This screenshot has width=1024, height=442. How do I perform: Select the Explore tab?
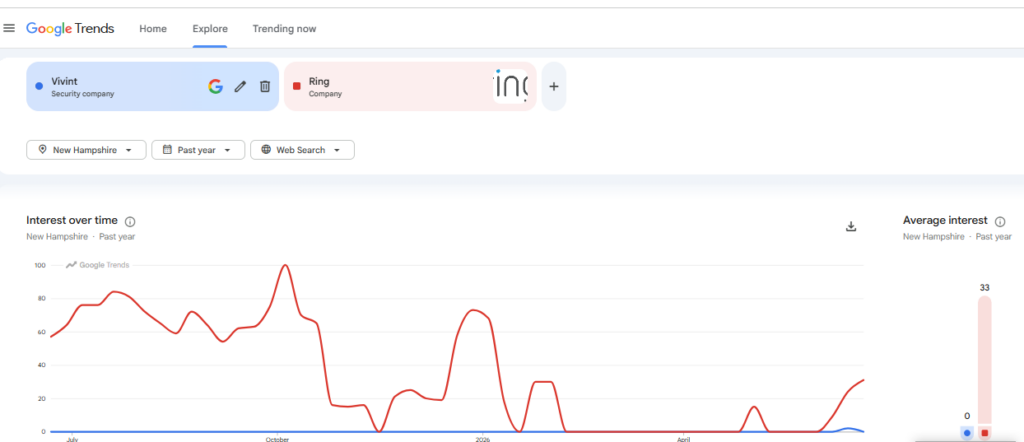click(x=210, y=29)
